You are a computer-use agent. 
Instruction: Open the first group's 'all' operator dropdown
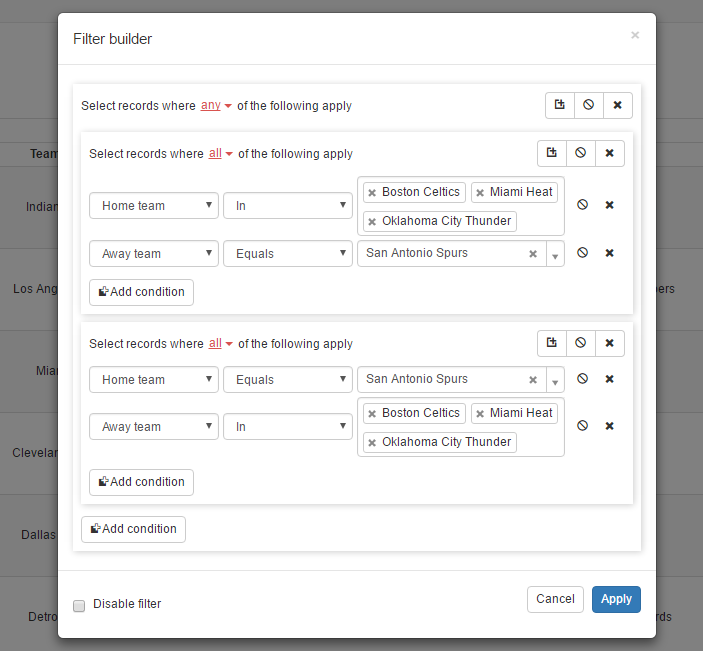coord(221,154)
